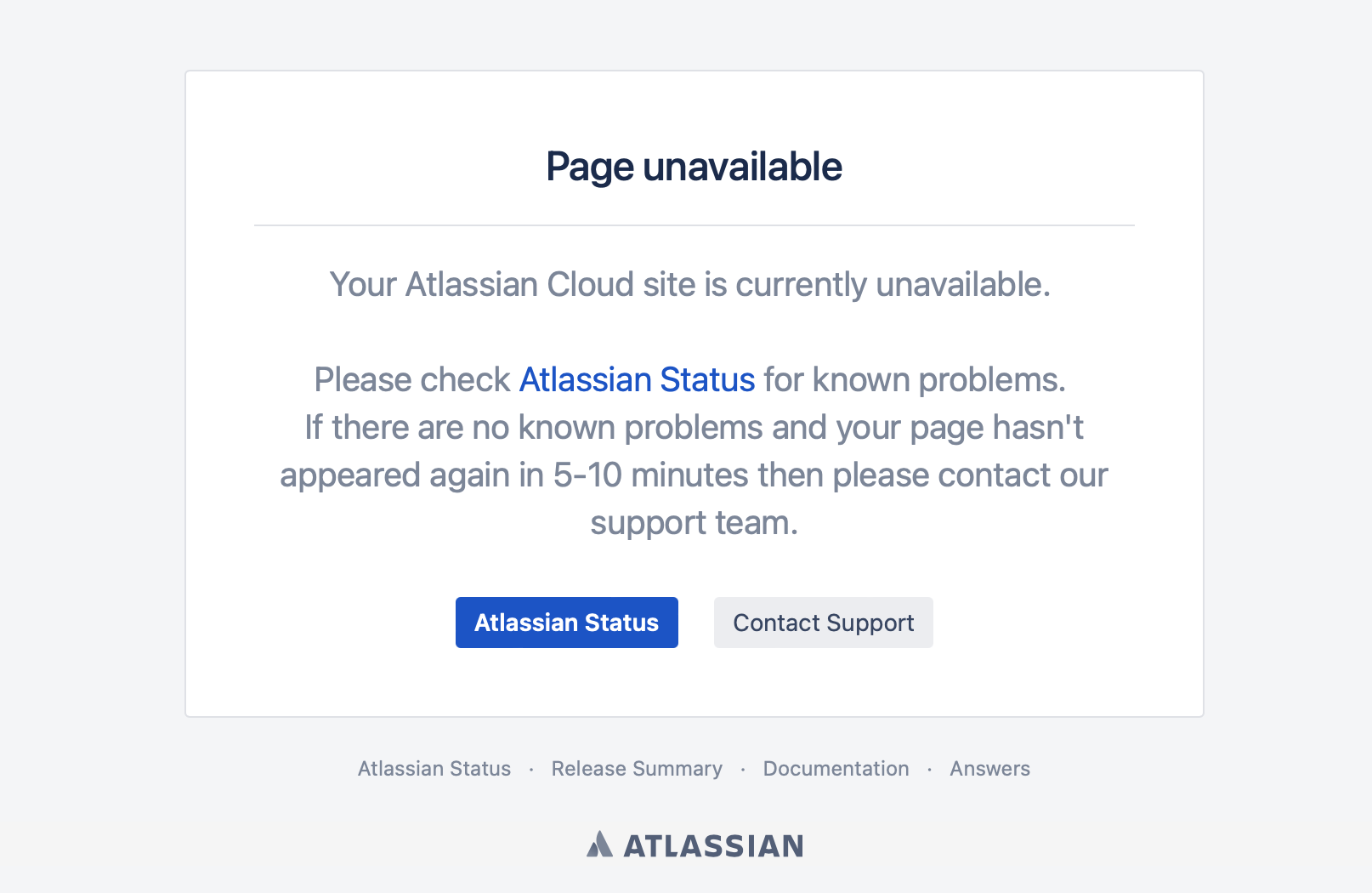Visit Documentation from the footer navigation
The height and width of the screenshot is (893, 1372).
point(836,768)
